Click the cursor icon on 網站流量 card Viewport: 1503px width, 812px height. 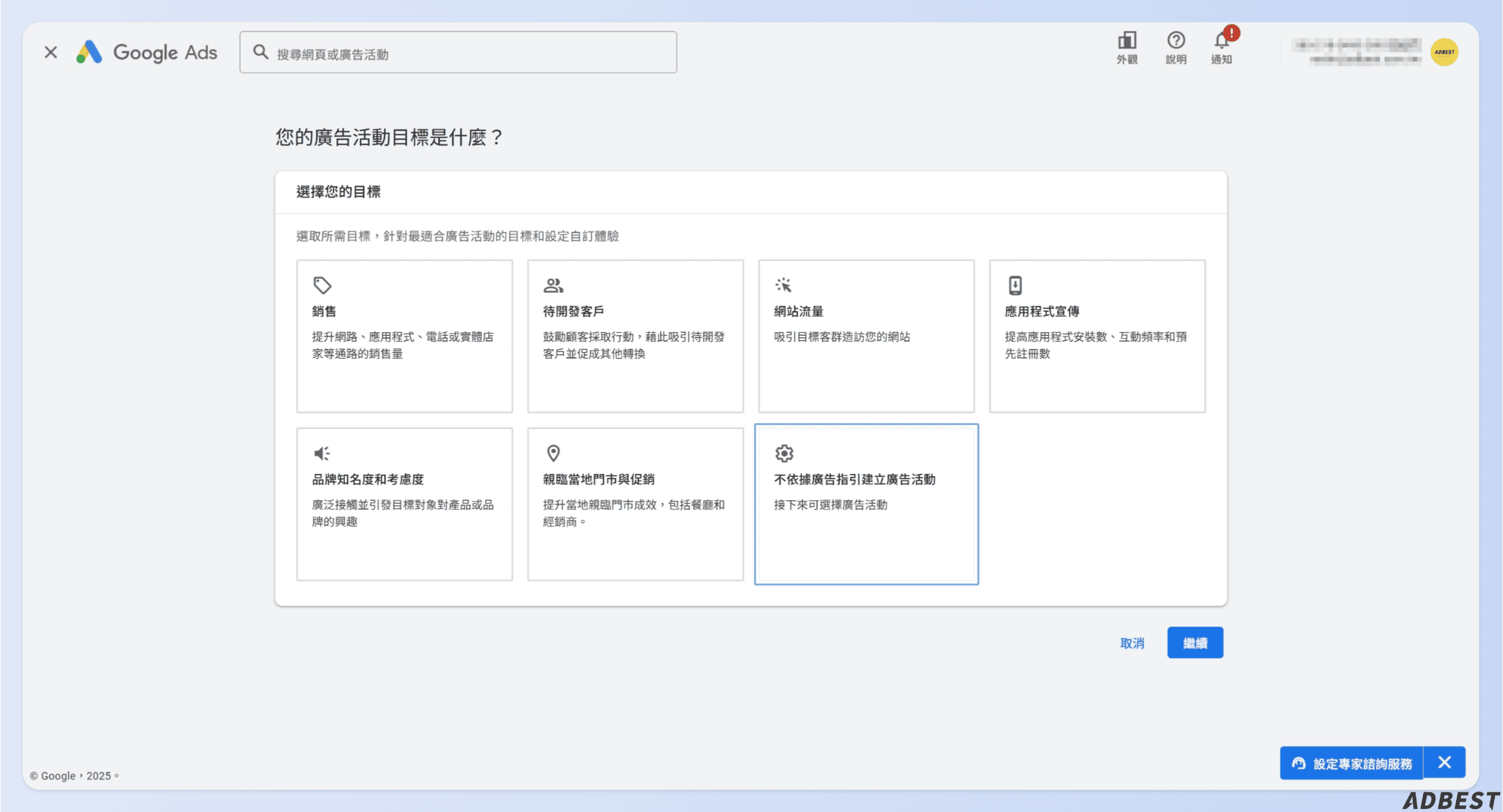(783, 285)
